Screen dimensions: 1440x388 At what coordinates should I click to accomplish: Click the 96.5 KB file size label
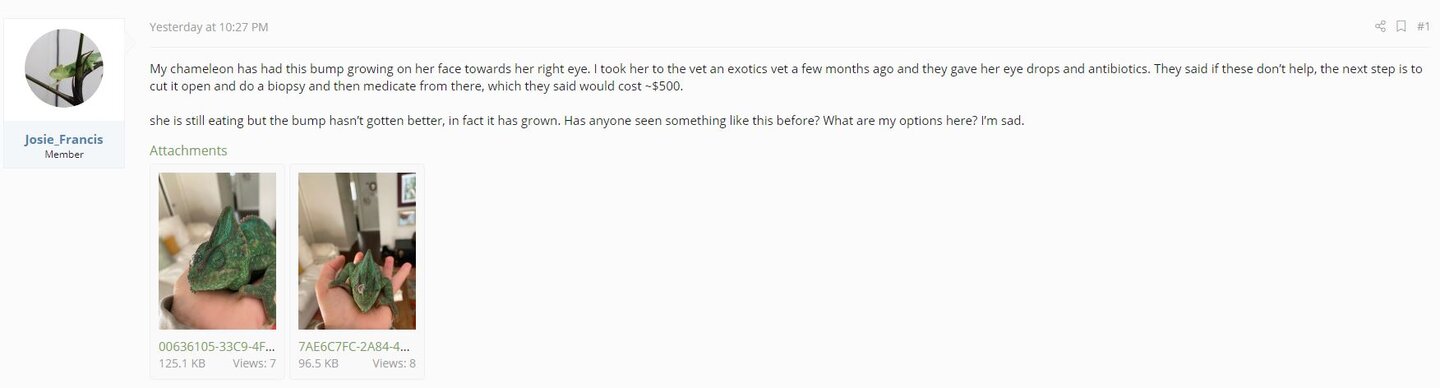click(x=318, y=363)
